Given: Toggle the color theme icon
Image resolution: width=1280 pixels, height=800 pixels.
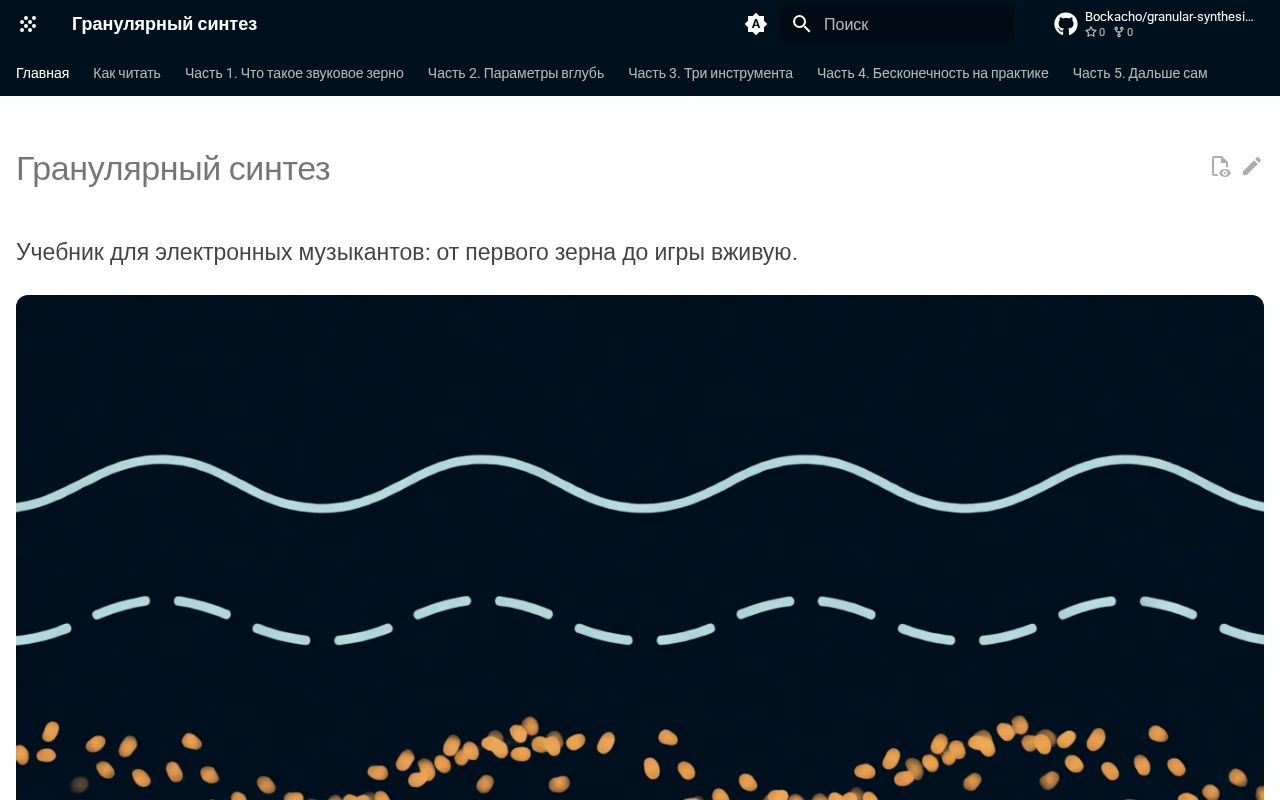Looking at the screenshot, I should tap(756, 24).
